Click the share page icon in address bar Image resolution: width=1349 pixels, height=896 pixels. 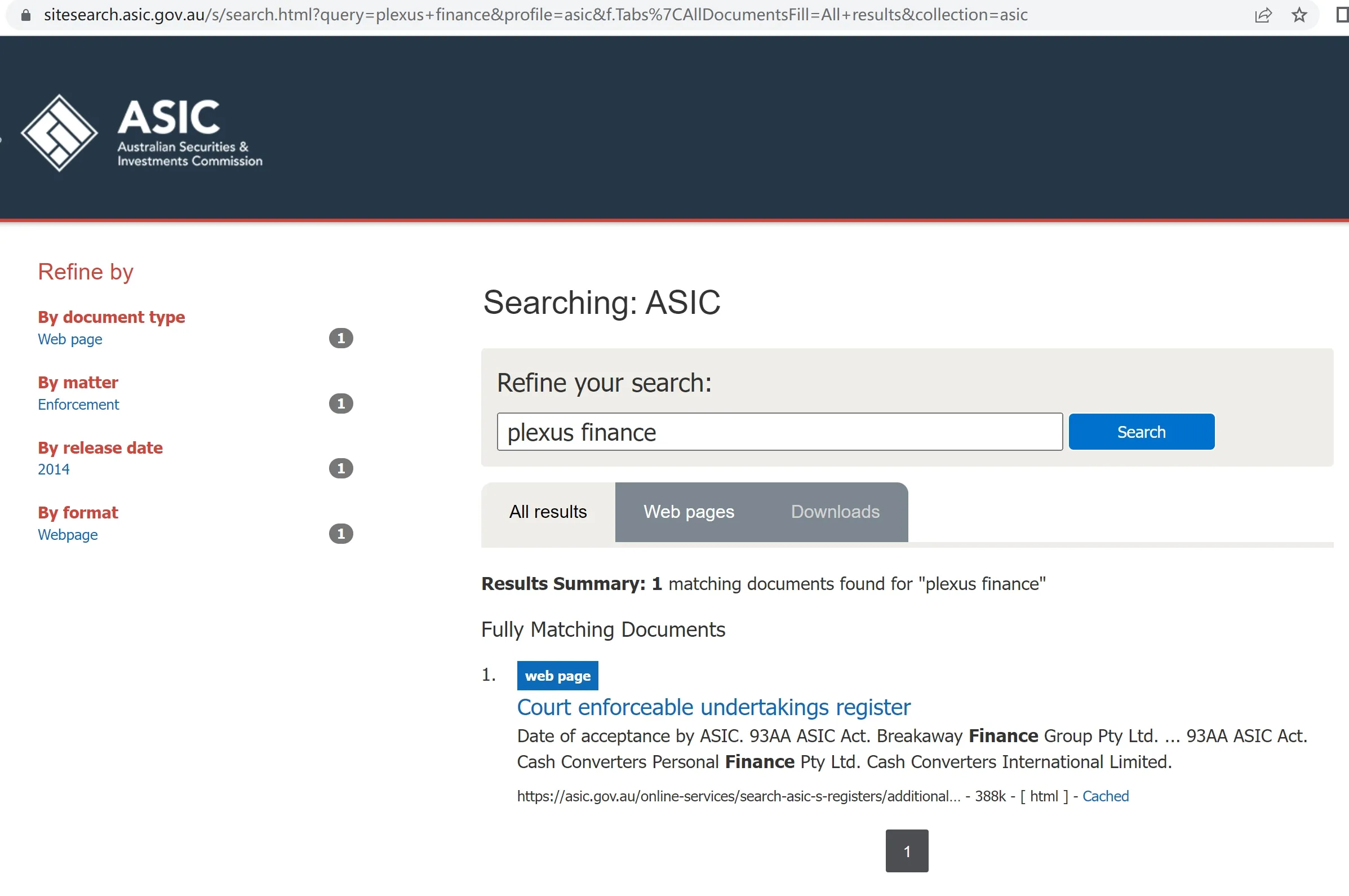click(1263, 15)
